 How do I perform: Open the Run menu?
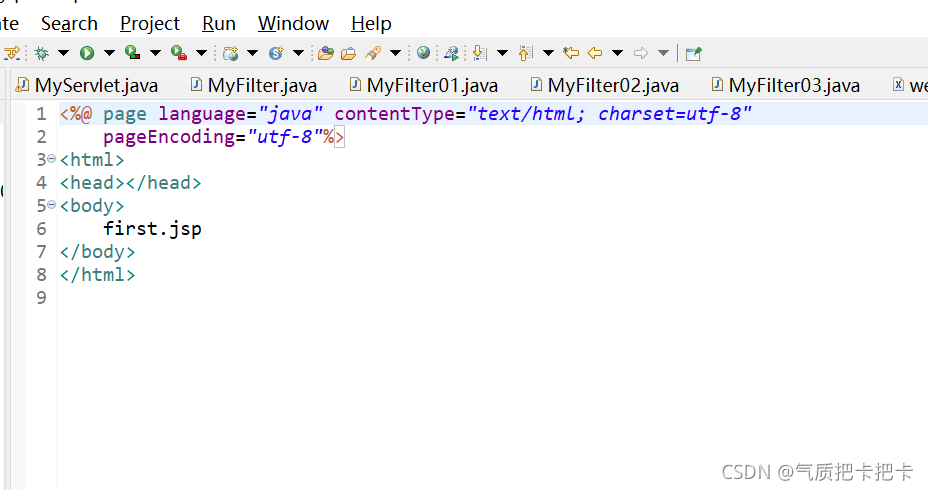(219, 24)
